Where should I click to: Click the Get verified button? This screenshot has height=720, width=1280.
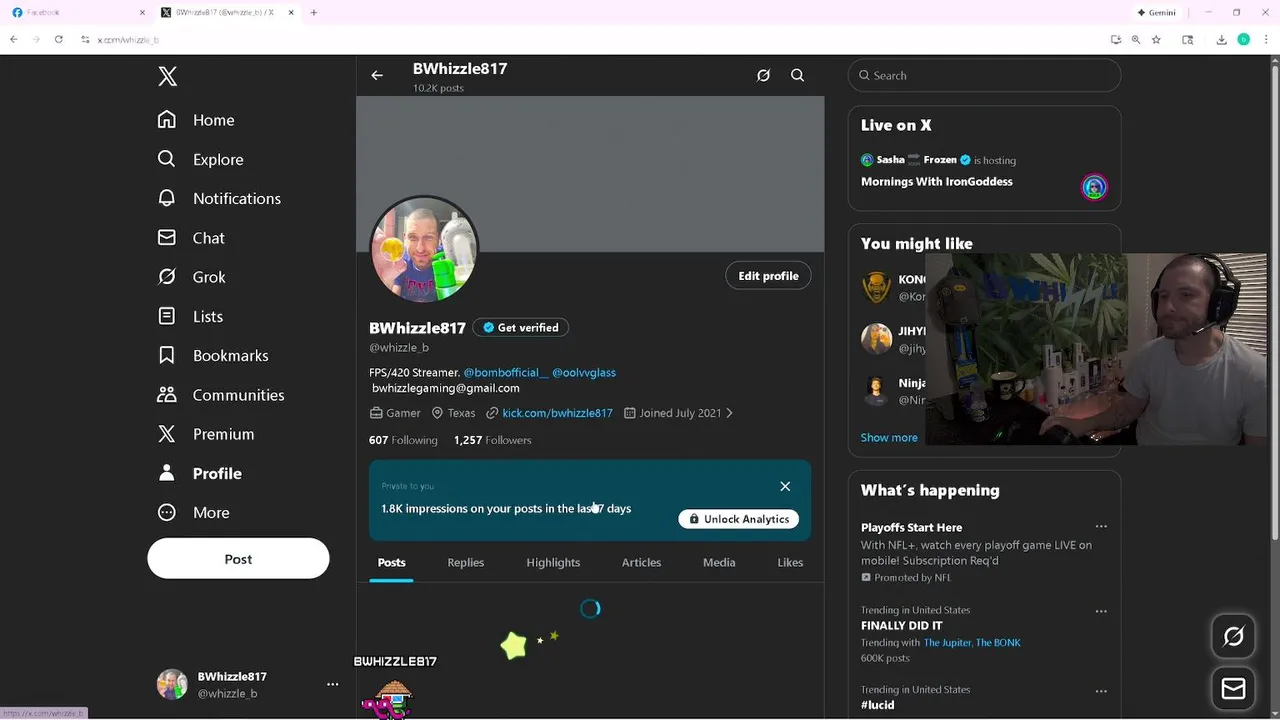pos(520,327)
